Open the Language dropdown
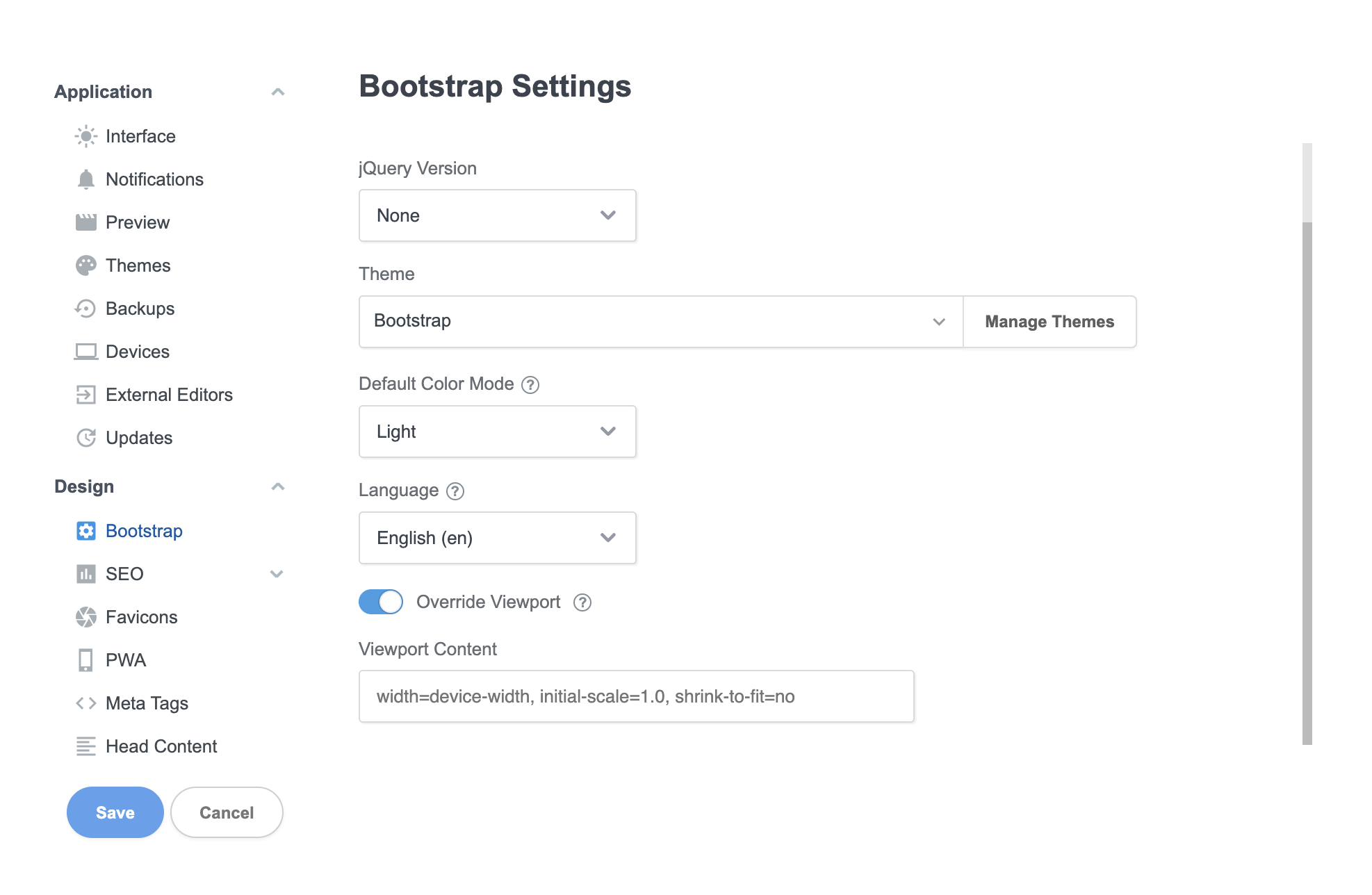Image resolution: width=1372 pixels, height=895 pixels. [497, 538]
